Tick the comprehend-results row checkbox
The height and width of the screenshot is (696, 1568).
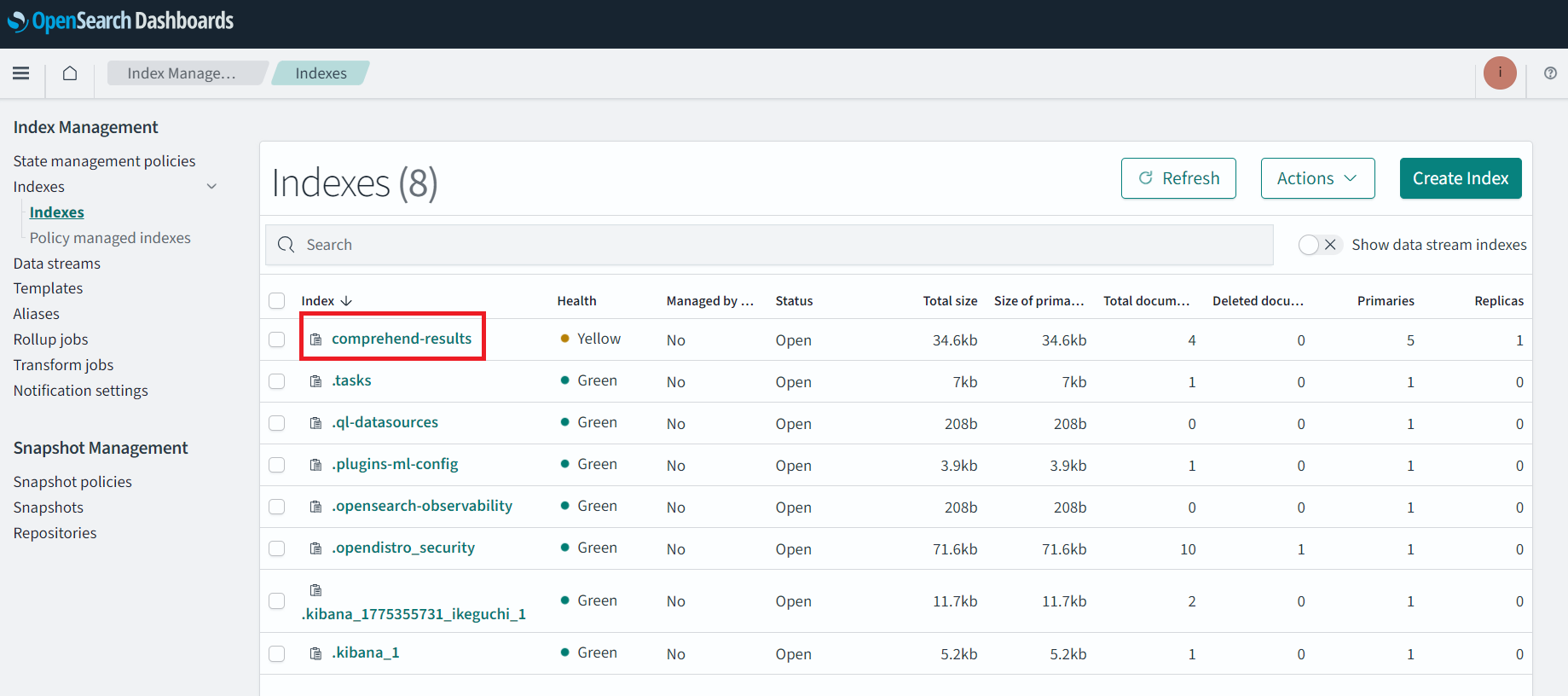[277, 339]
